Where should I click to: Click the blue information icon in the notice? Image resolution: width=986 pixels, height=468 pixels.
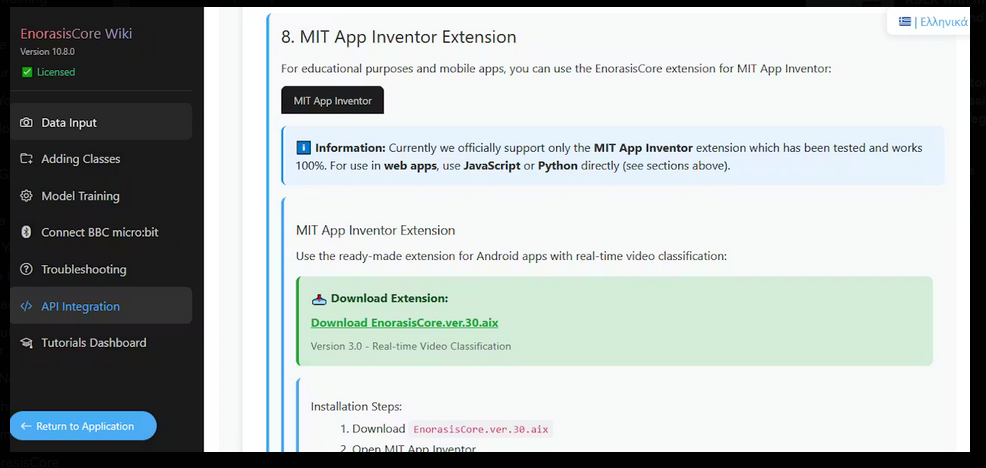click(303, 148)
